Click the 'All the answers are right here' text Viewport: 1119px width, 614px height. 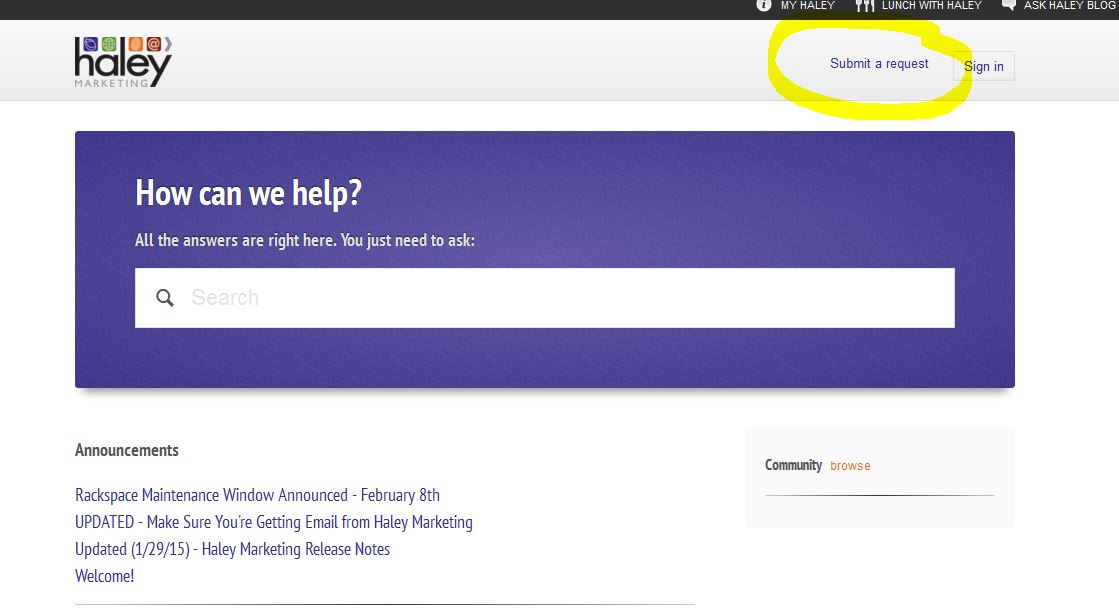(x=305, y=240)
